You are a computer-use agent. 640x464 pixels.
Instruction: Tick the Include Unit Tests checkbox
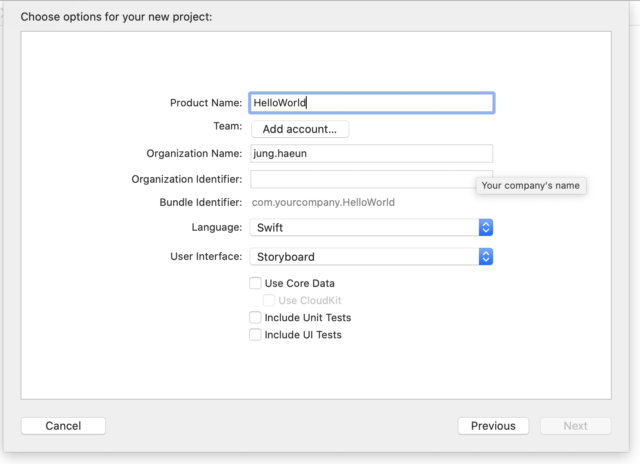pyautogui.click(x=256, y=317)
